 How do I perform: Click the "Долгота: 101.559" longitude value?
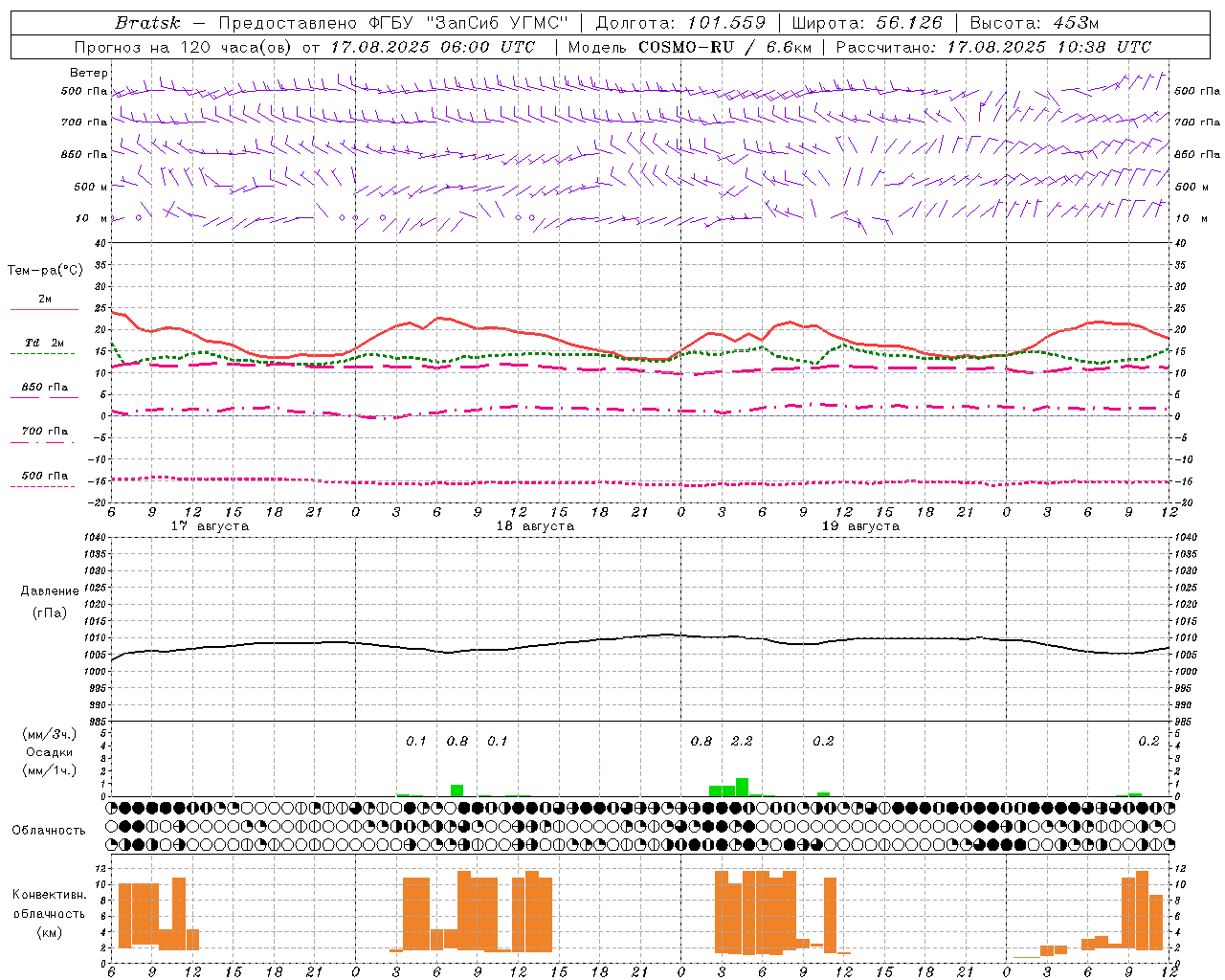[681, 23]
